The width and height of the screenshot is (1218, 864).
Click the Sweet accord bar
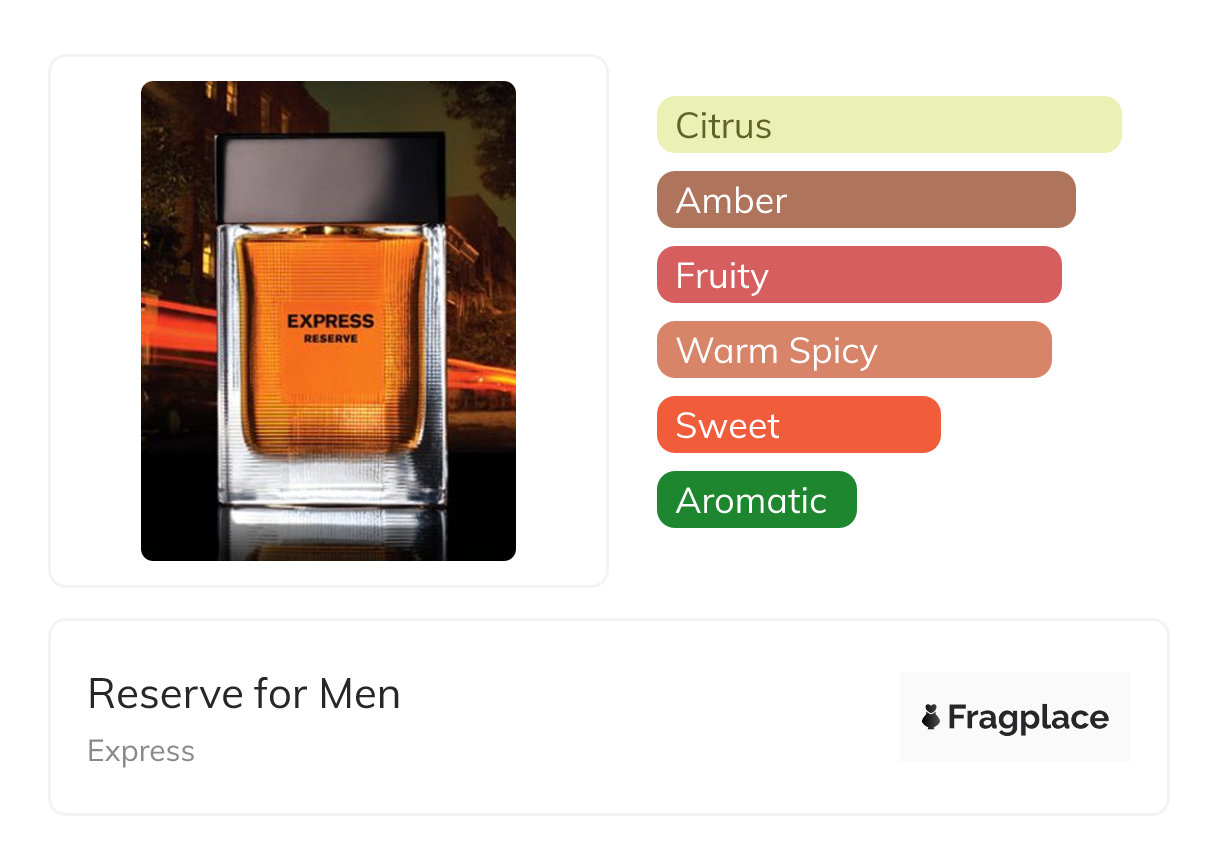pyautogui.click(x=799, y=425)
